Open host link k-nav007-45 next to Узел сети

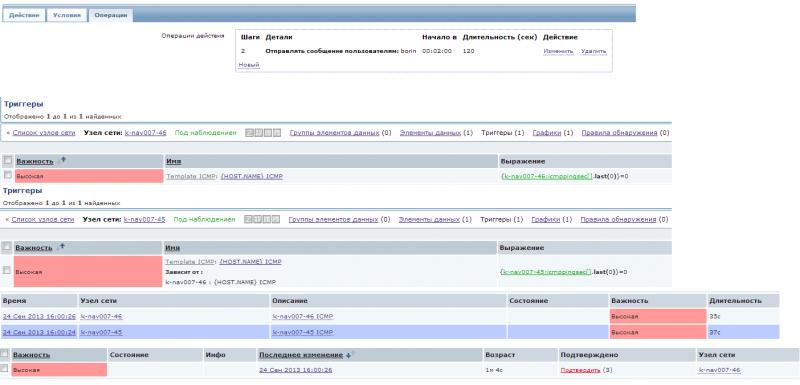coord(144,219)
